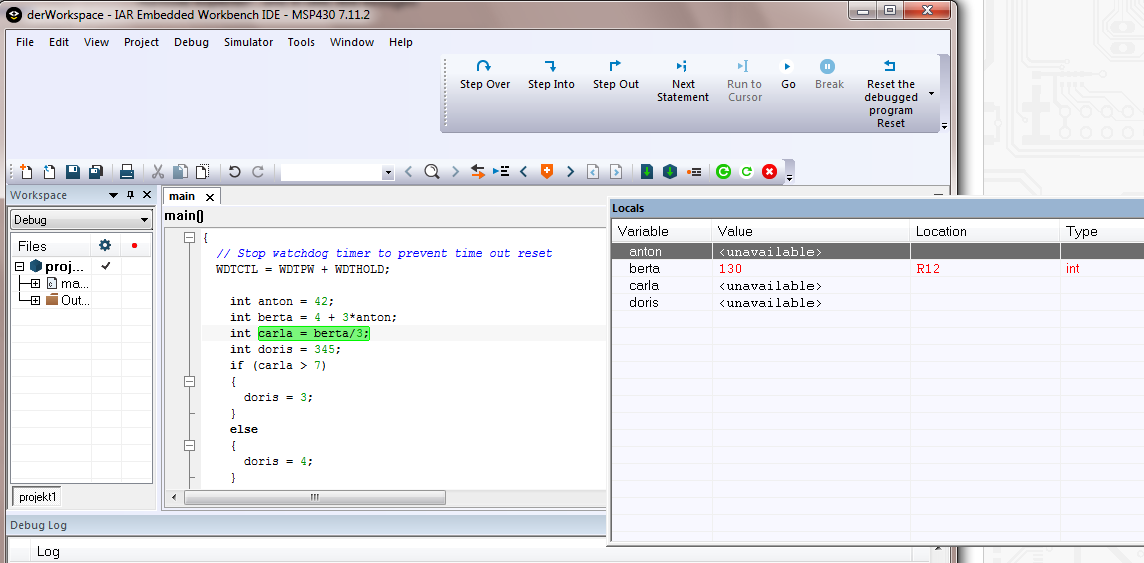
Task: Click the Print icon
Action: (127, 171)
